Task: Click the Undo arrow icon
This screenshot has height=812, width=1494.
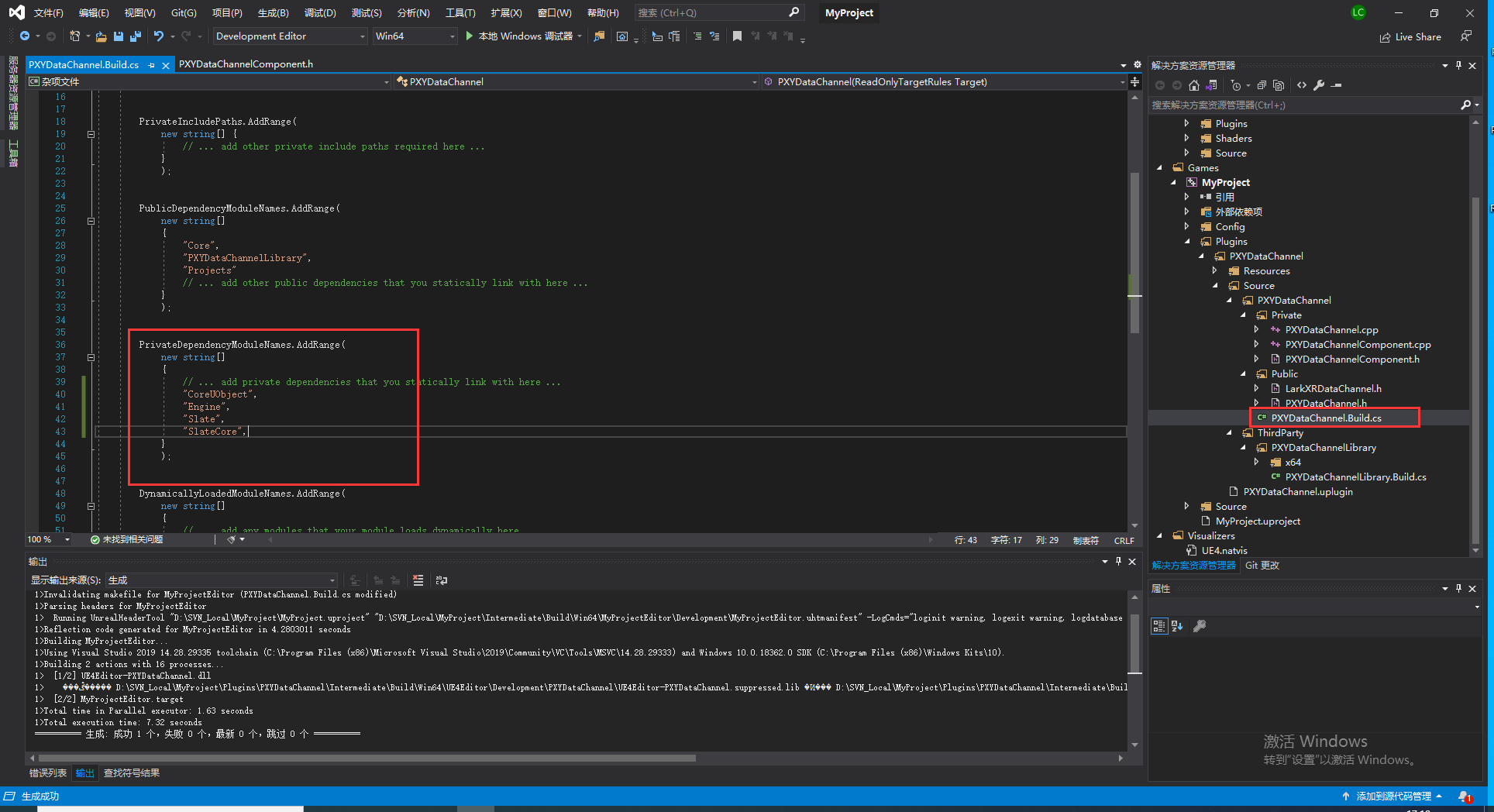Action: [158, 36]
